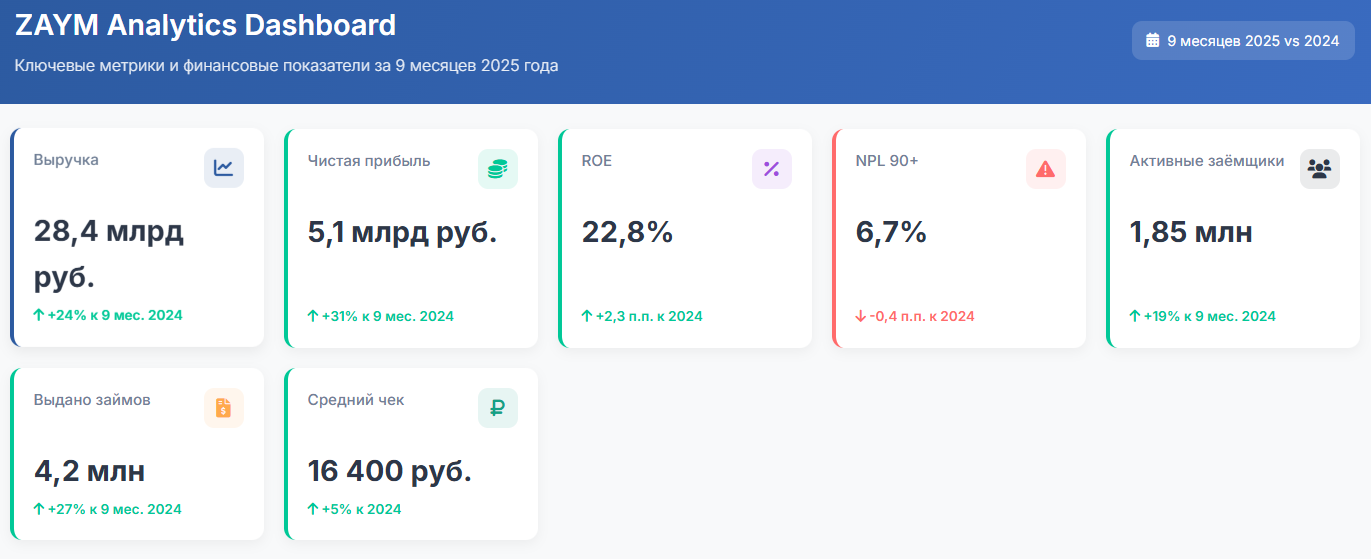Click the 1,85 млн active borrowers value
1371x559 pixels.
(1191, 232)
